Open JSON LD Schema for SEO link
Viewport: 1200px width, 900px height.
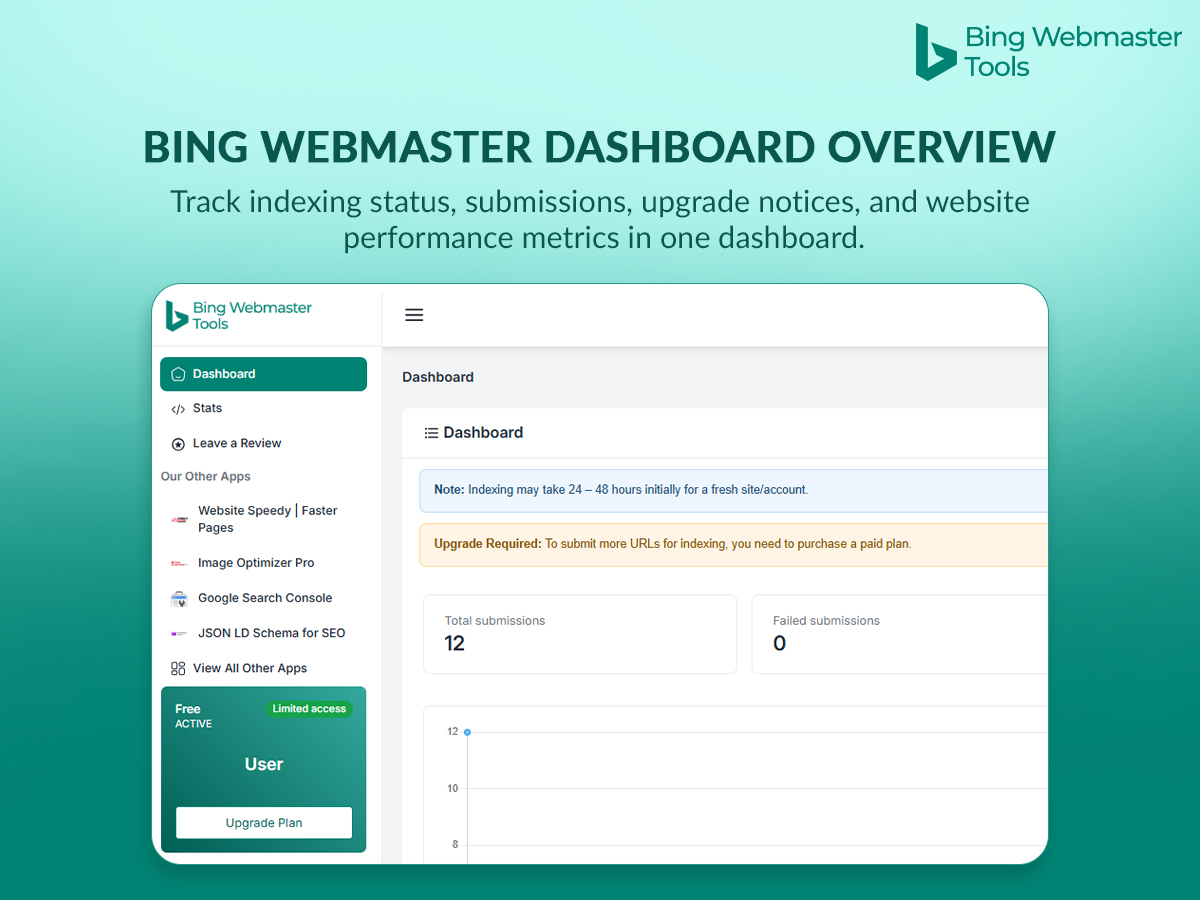point(272,633)
